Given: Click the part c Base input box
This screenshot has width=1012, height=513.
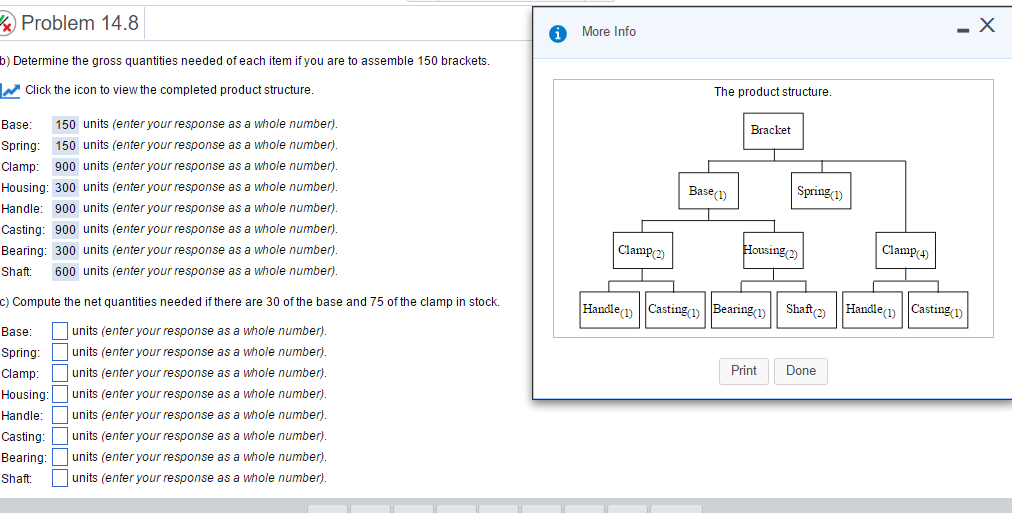Looking at the screenshot, I should point(60,331).
